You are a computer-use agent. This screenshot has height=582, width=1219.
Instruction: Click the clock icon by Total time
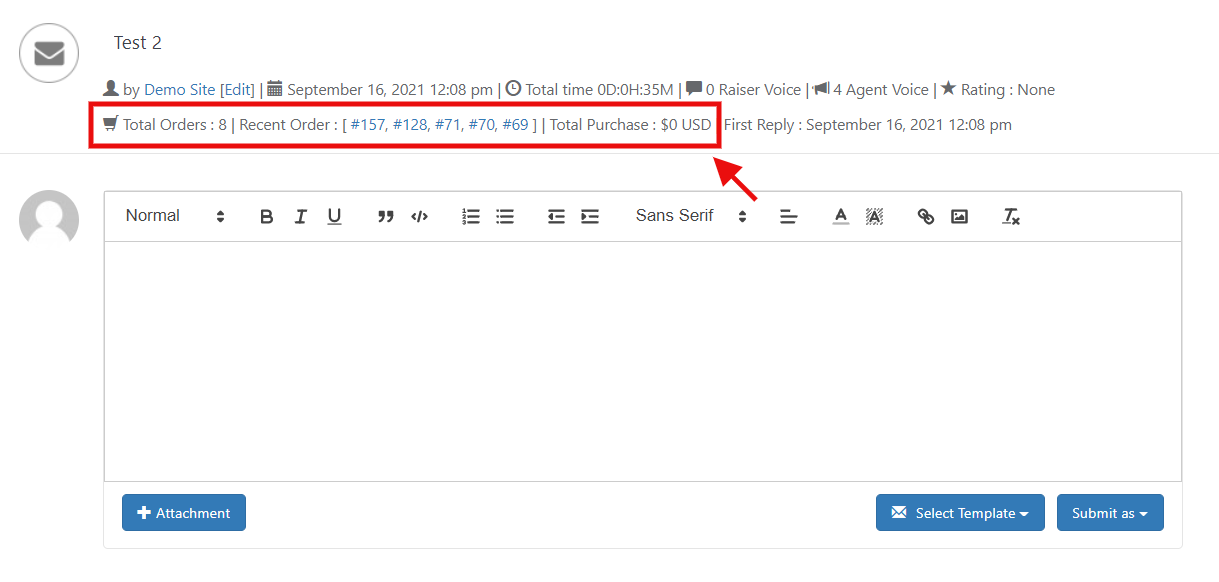click(513, 89)
